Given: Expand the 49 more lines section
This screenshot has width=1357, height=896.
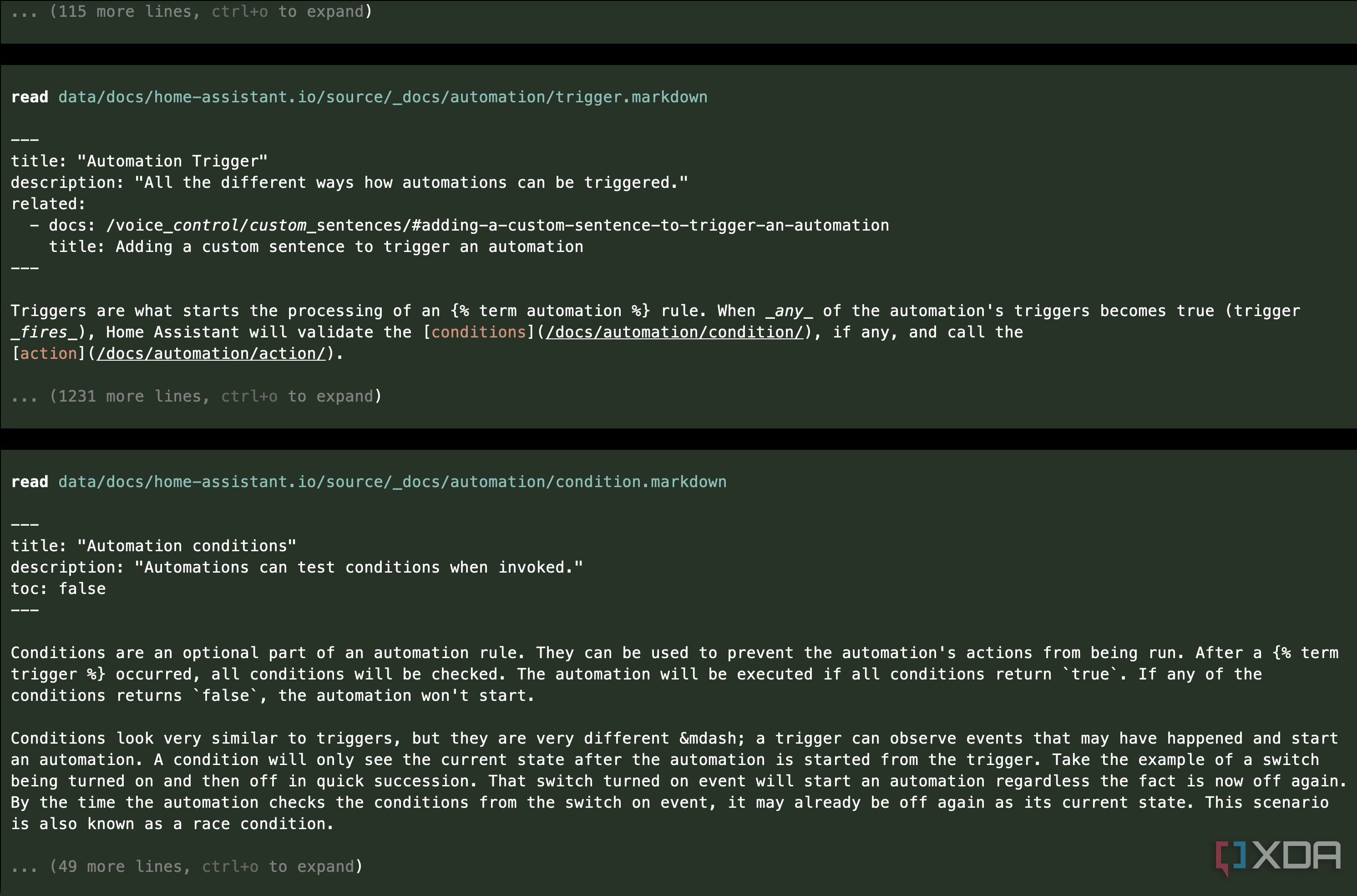Looking at the screenshot, I should (x=187, y=866).
